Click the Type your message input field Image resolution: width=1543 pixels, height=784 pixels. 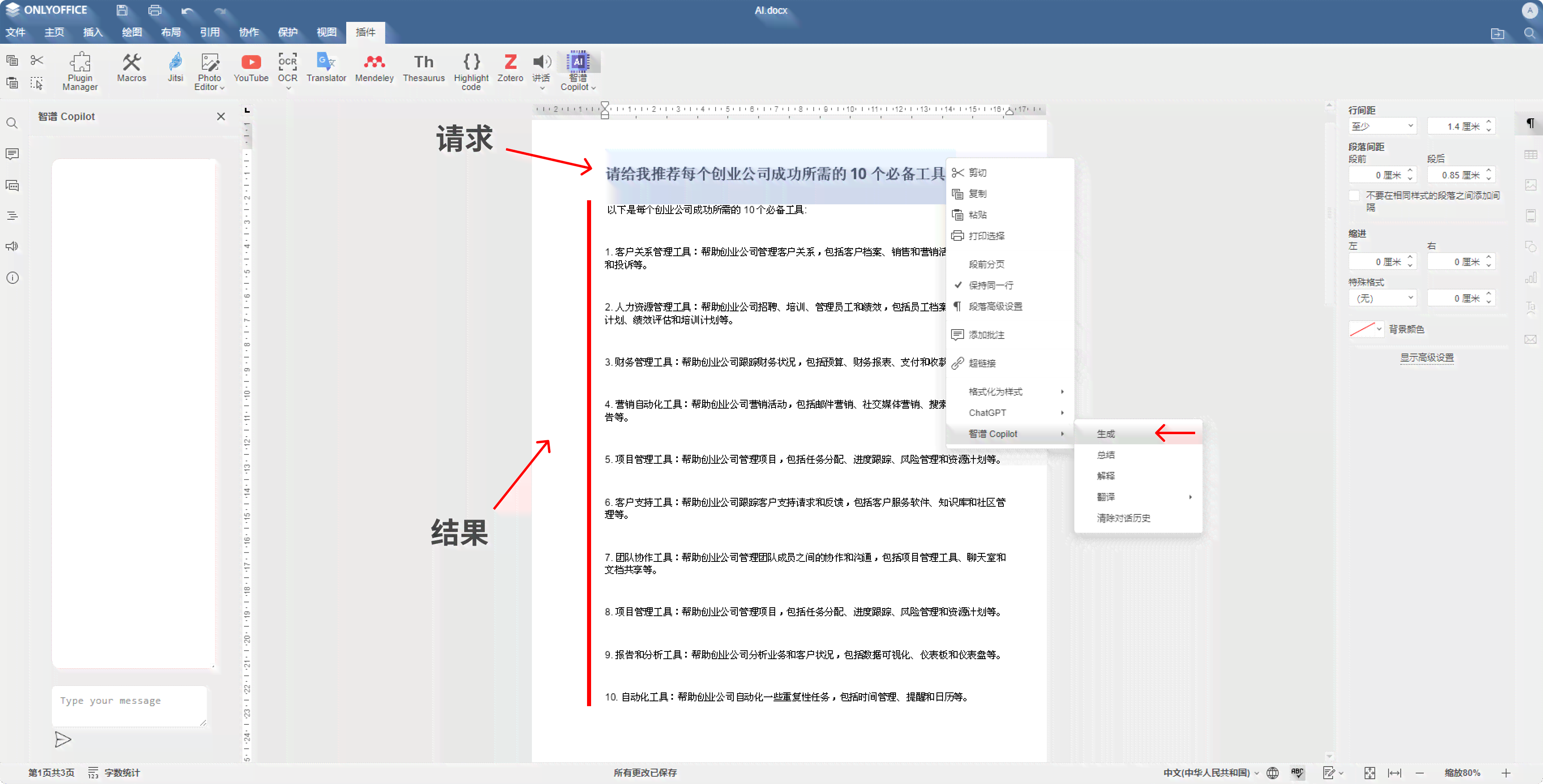[129, 706]
